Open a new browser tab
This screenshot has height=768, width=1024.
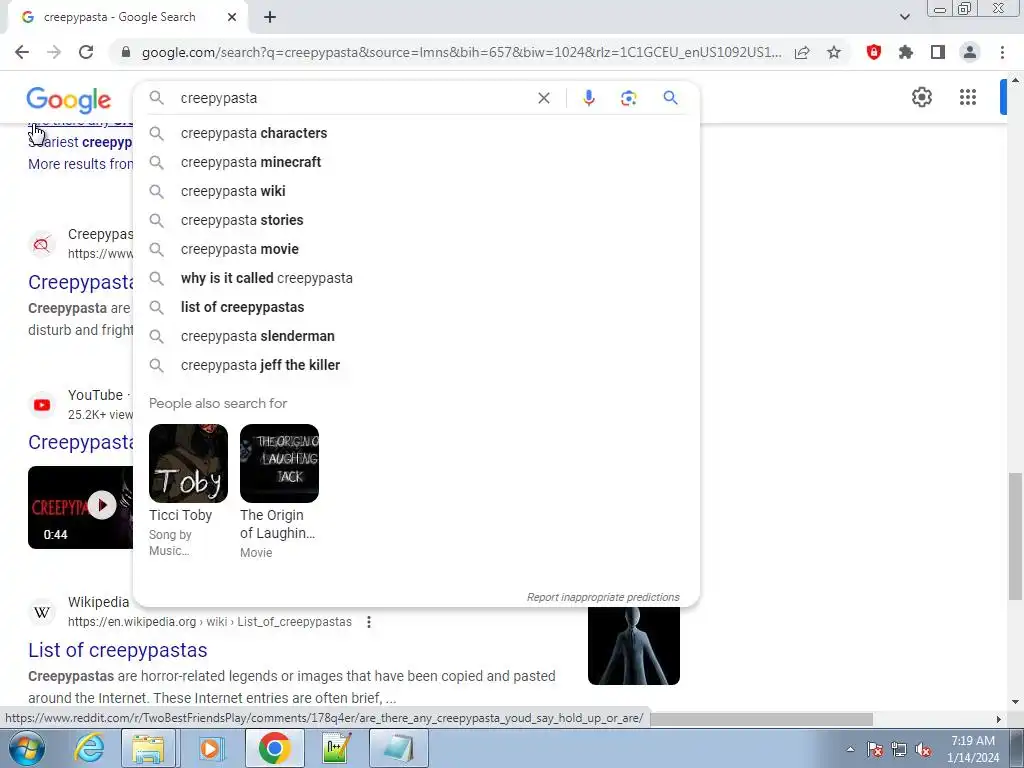[270, 17]
